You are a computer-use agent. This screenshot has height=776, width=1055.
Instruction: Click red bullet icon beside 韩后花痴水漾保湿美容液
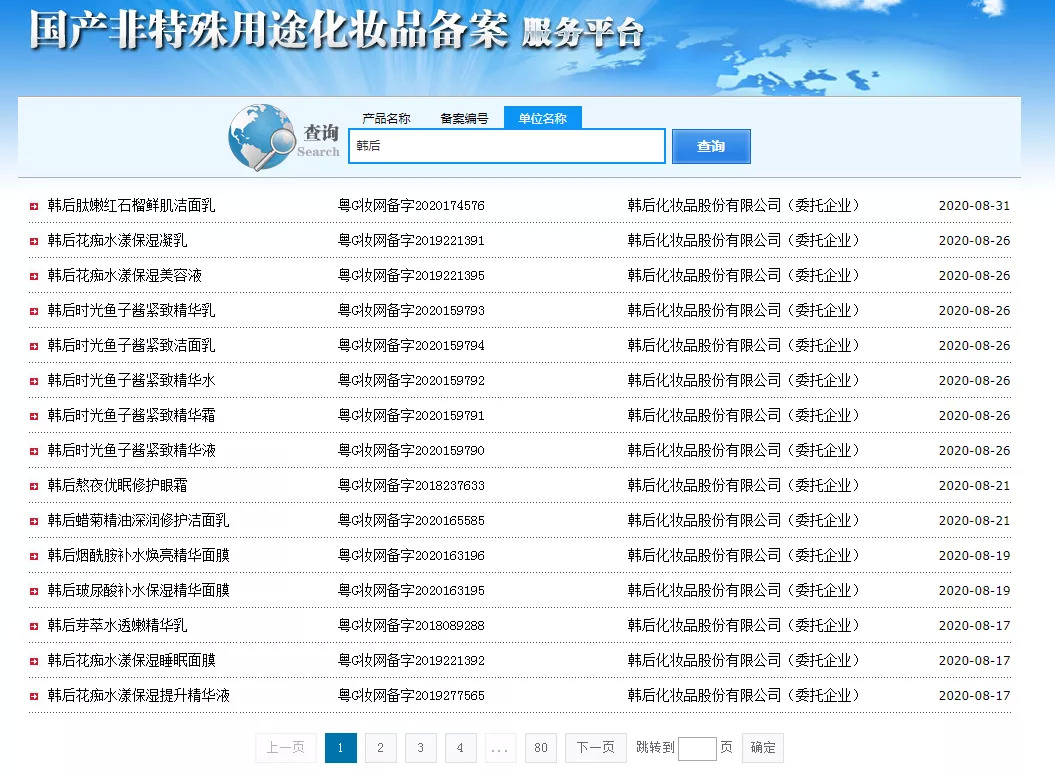pos(34,277)
